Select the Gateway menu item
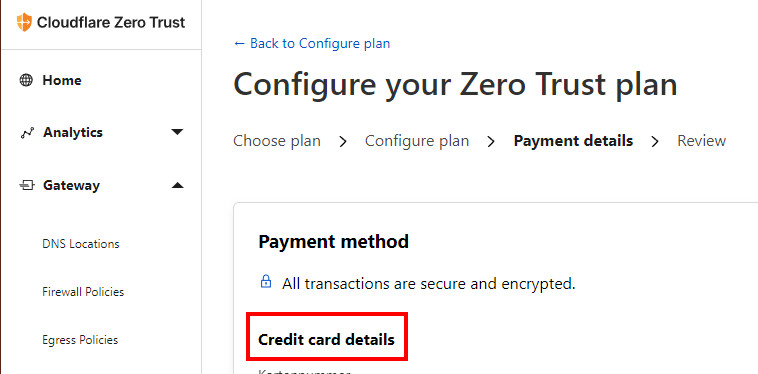758x374 pixels. pos(71,186)
